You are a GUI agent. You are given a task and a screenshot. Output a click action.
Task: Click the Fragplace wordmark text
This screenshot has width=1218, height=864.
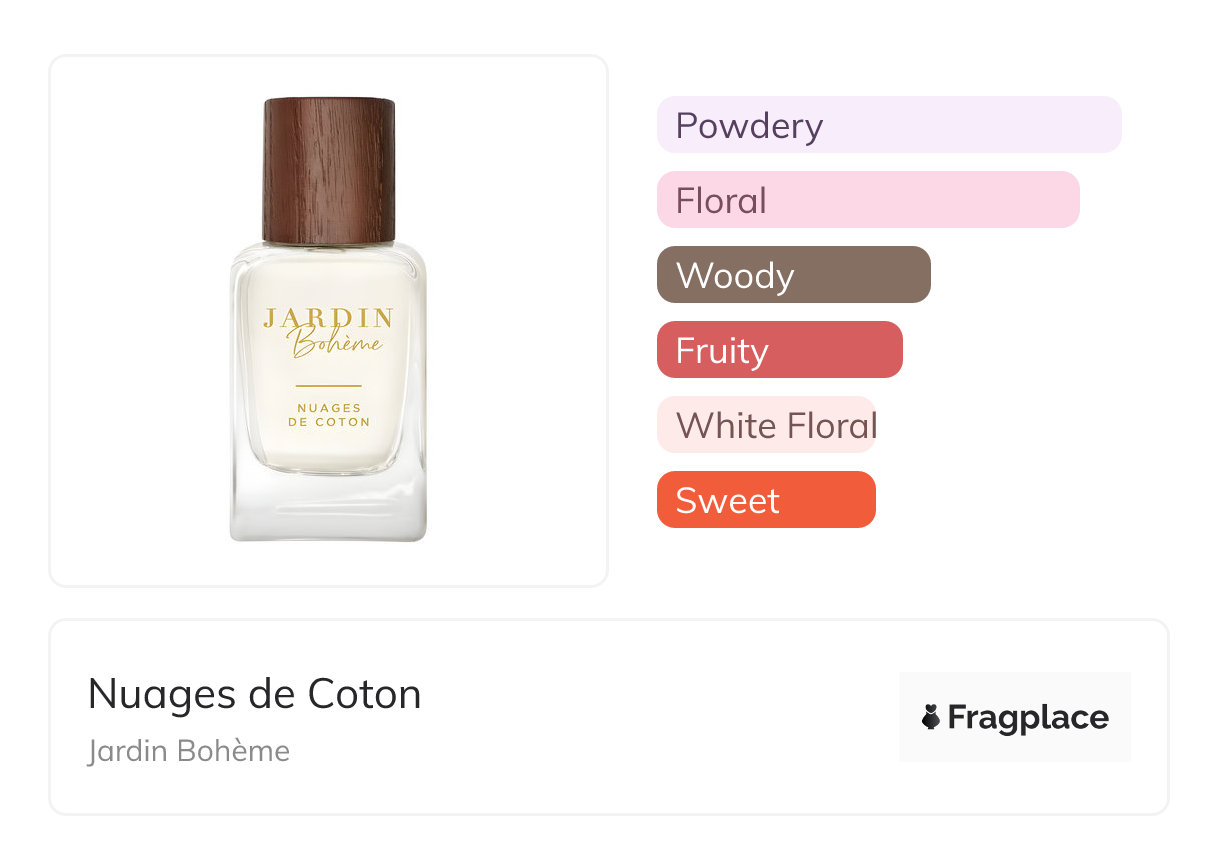pyautogui.click(x=1028, y=718)
